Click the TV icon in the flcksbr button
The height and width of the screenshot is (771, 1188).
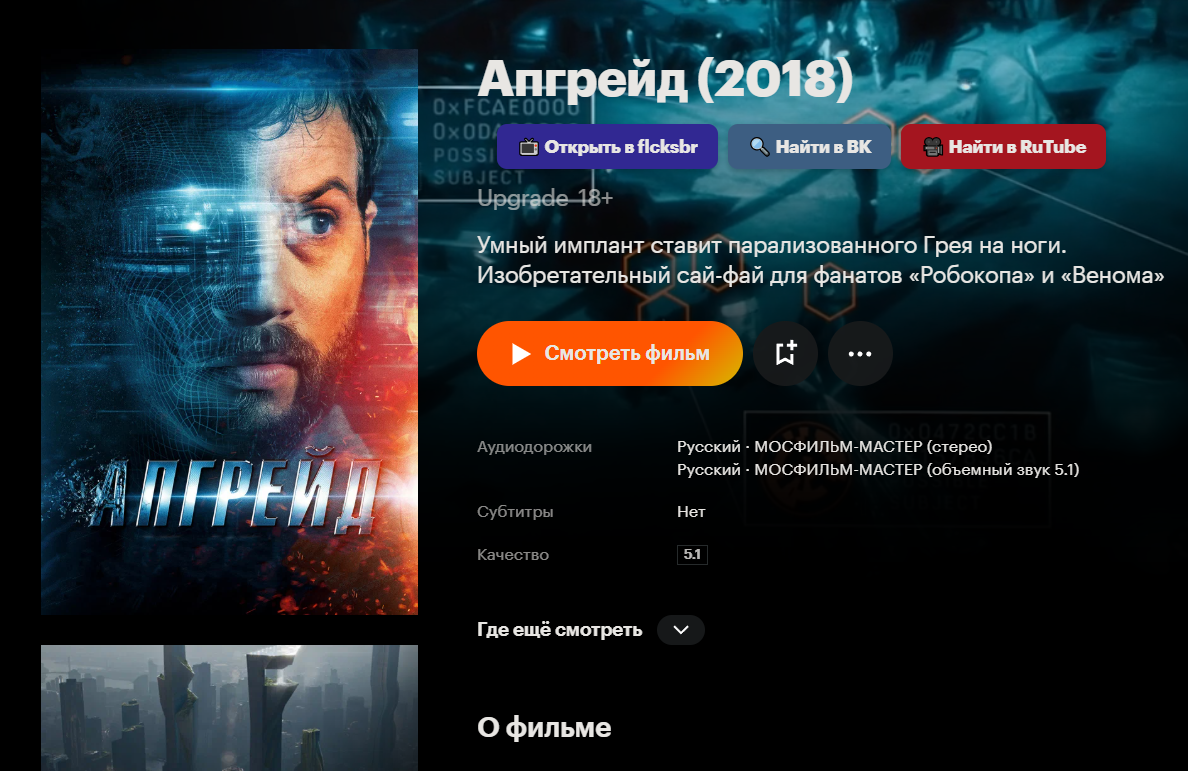[x=528, y=147]
